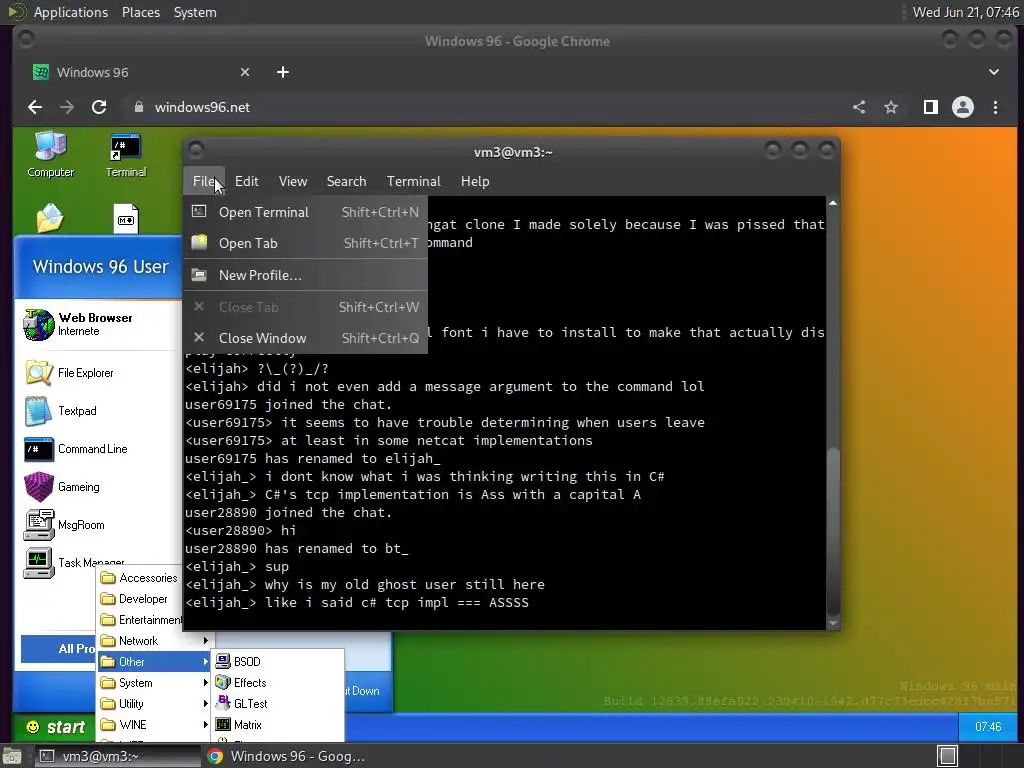Open the Terminal desktop shortcut
The width and height of the screenshot is (1024, 768).
point(125,154)
